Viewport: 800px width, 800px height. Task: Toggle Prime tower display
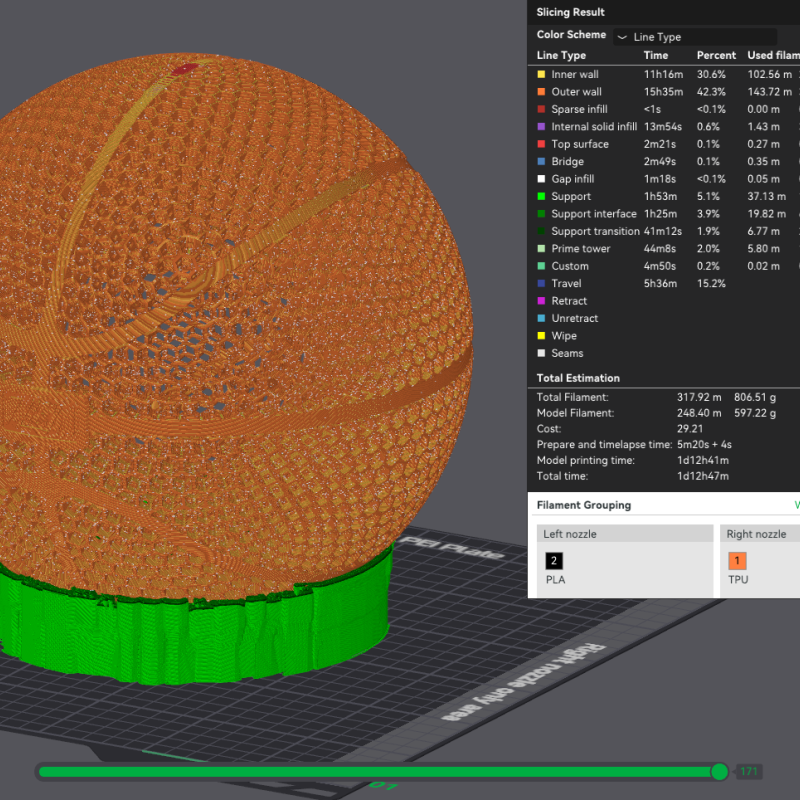point(580,249)
